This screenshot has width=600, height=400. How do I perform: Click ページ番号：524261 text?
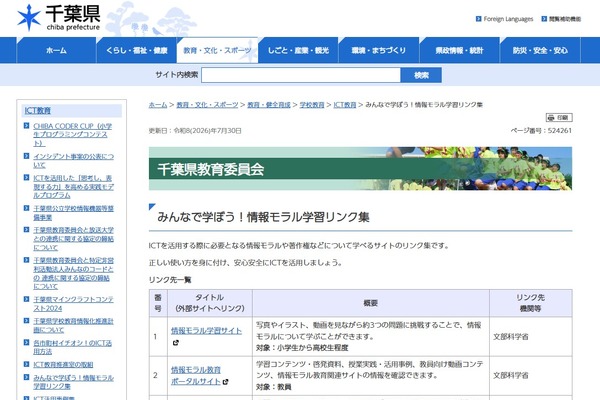[541, 131]
